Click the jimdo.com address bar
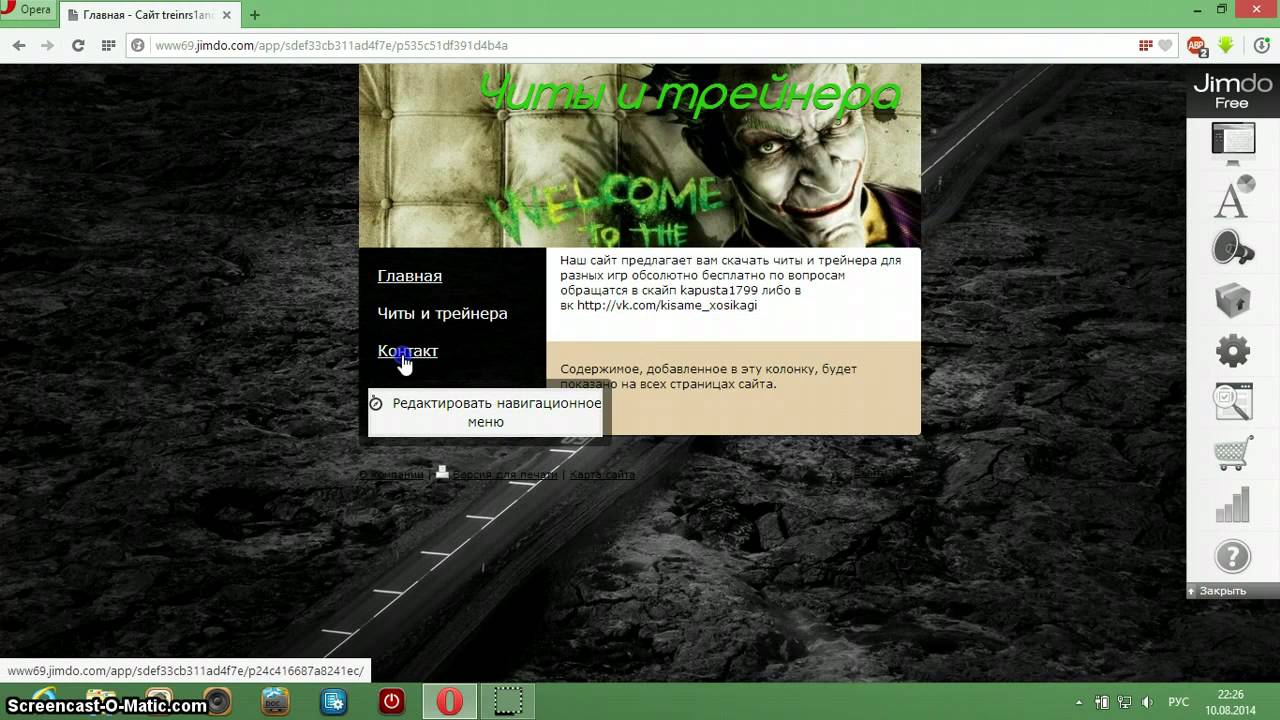This screenshot has height=720, width=1280. 640,45
